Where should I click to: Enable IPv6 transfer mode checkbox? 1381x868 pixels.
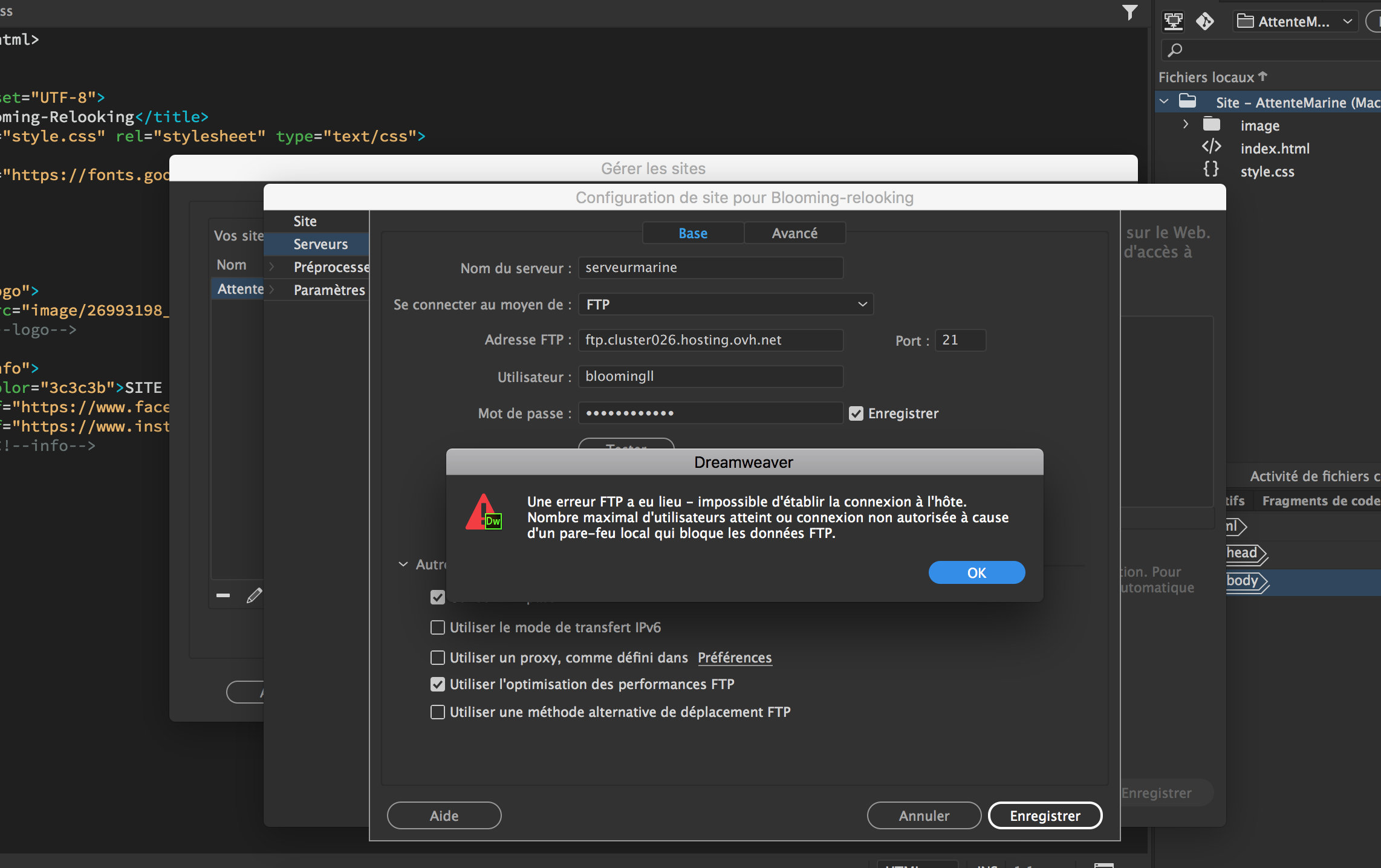point(437,627)
